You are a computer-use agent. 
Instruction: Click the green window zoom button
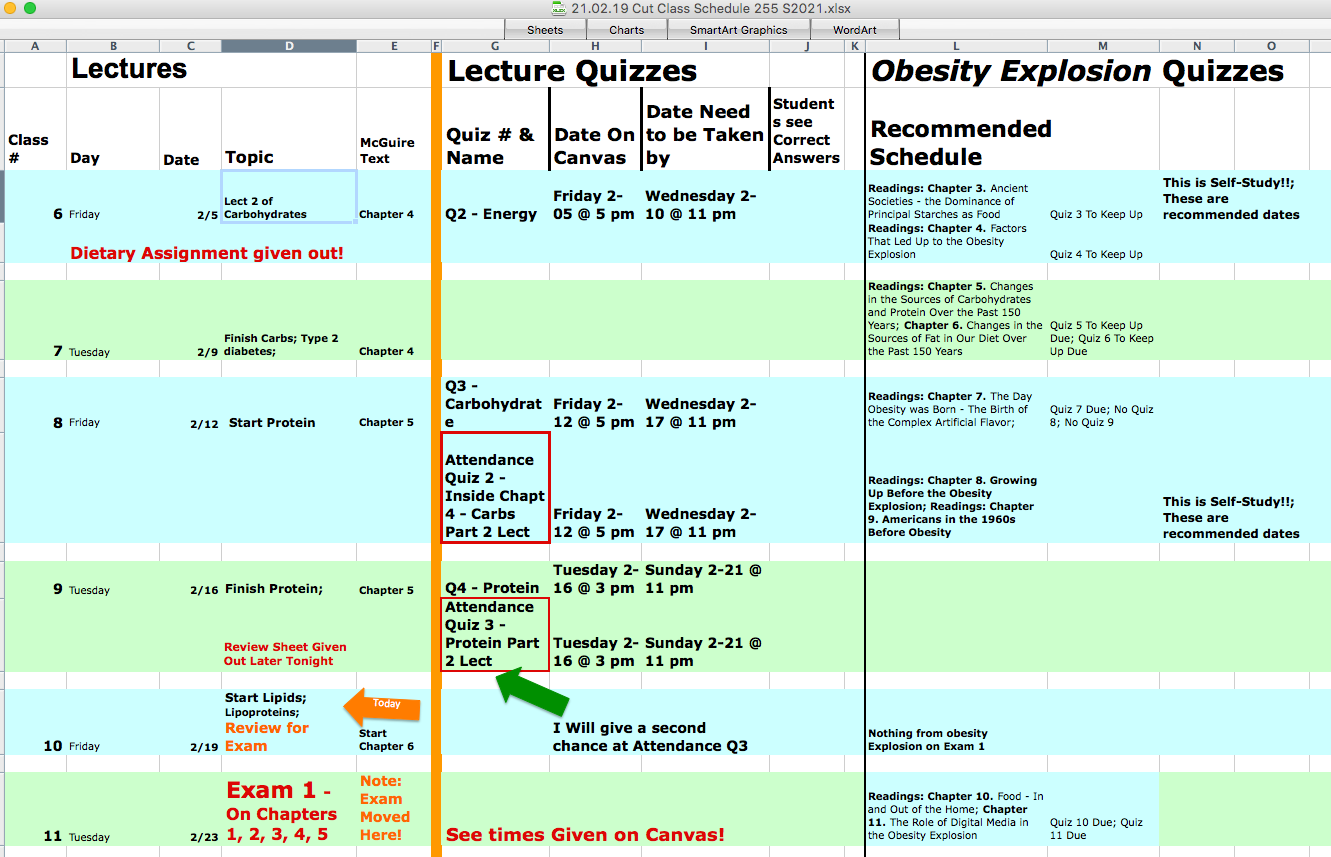(x=30, y=8)
